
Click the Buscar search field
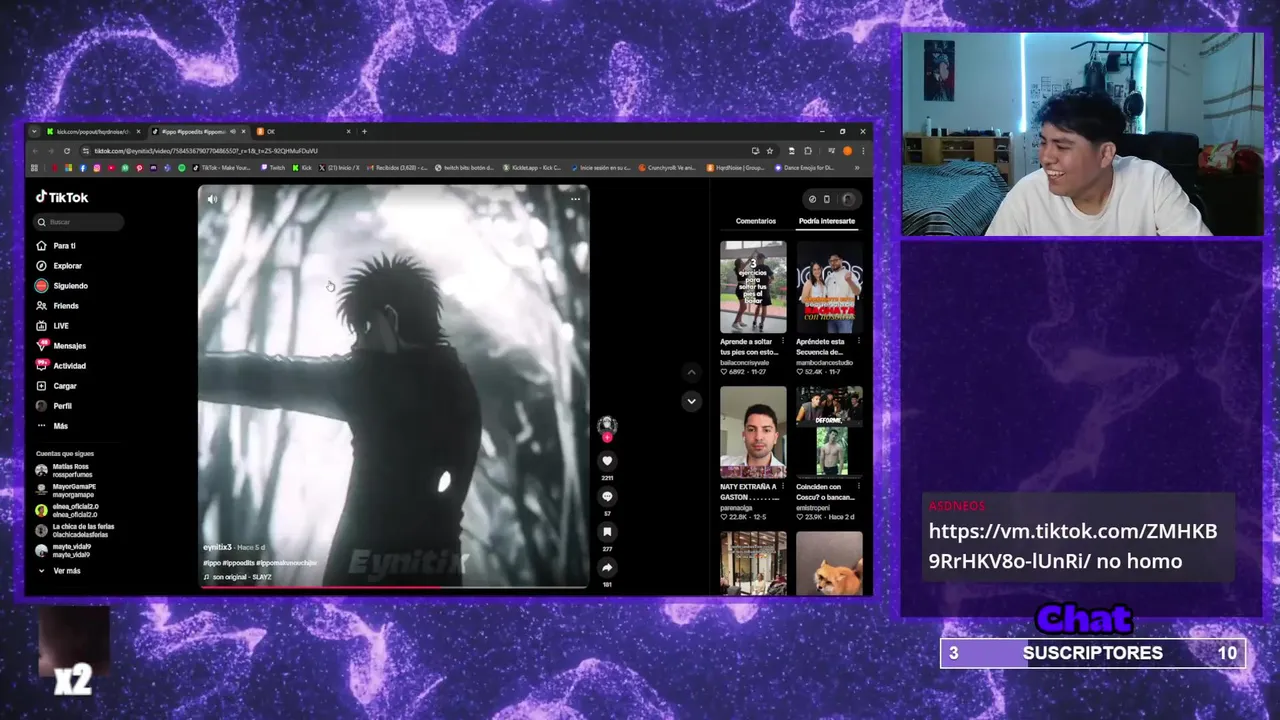(x=79, y=222)
